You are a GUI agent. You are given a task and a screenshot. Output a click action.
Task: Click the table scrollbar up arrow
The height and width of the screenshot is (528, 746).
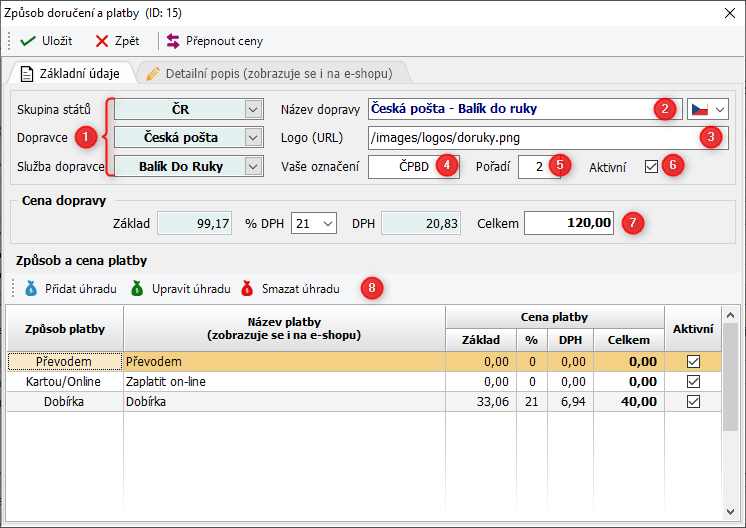[x=730, y=315]
